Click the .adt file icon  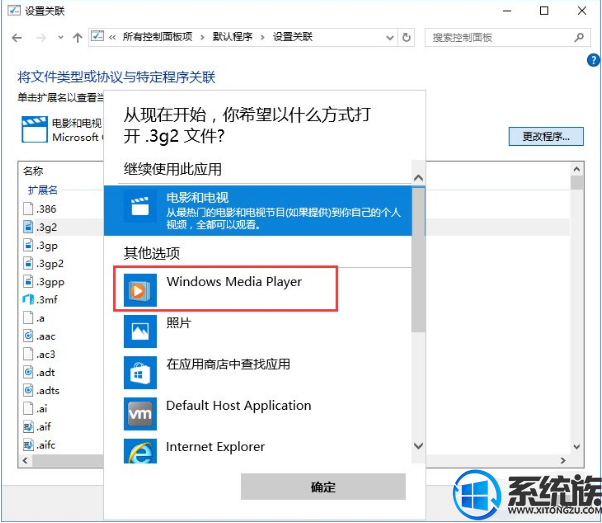point(28,372)
